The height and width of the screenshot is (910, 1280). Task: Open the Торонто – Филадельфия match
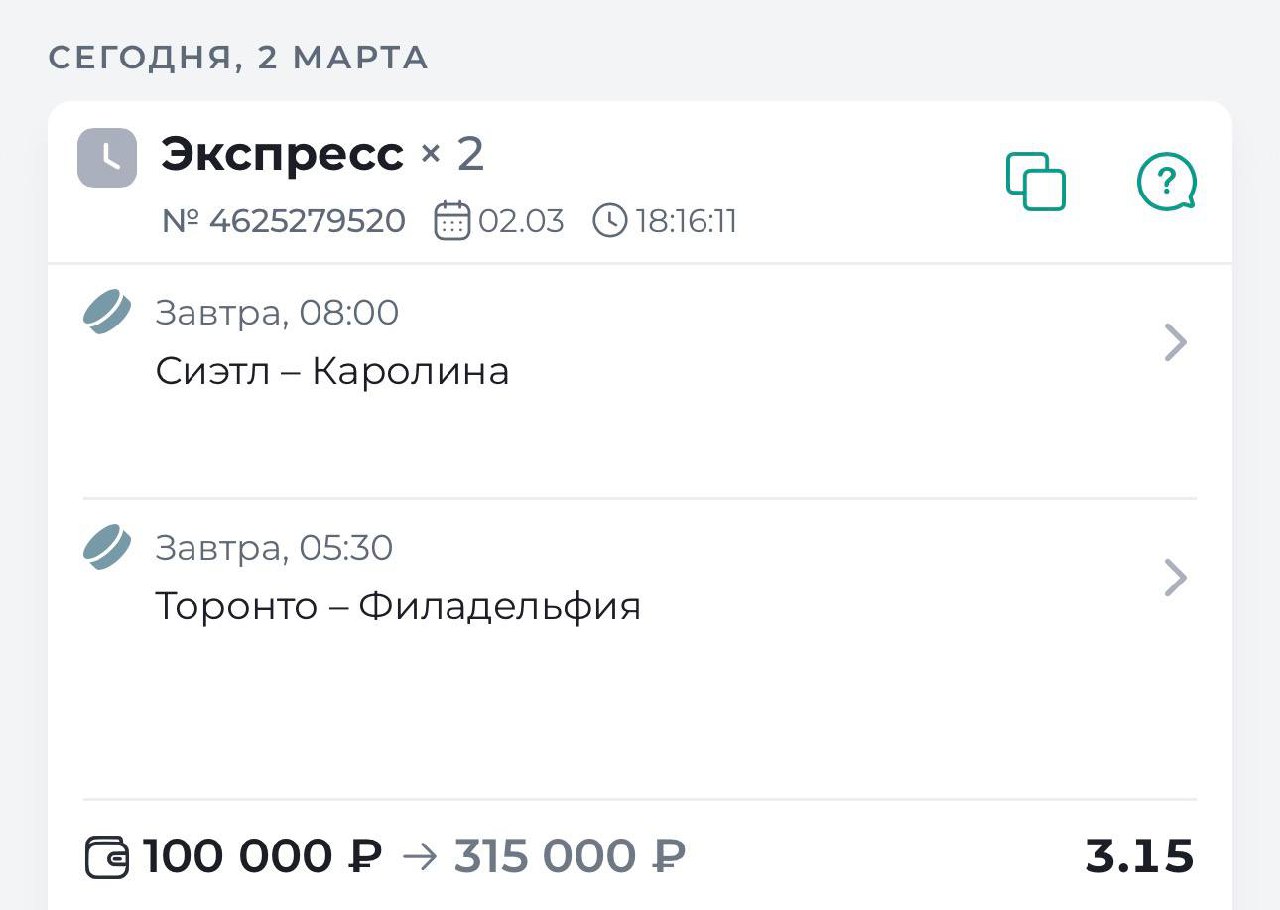point(398,606)
